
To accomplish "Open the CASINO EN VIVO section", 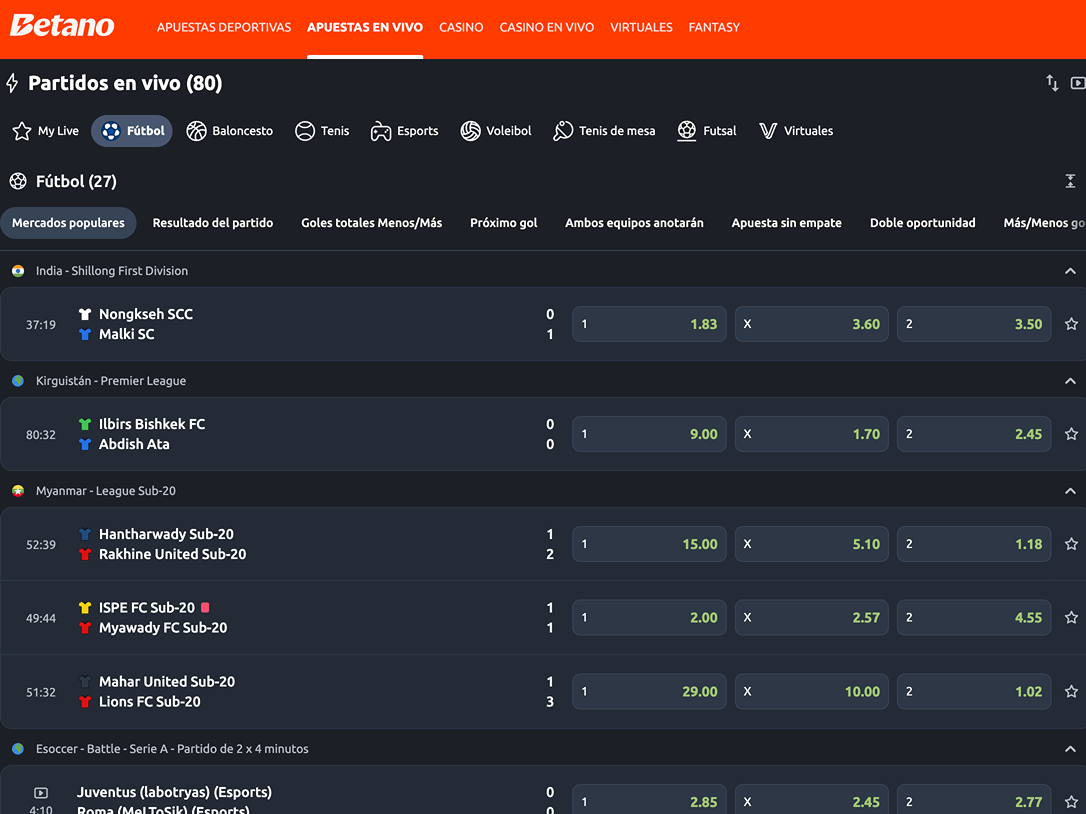I will pyautogui.click(x=546, y=27).
